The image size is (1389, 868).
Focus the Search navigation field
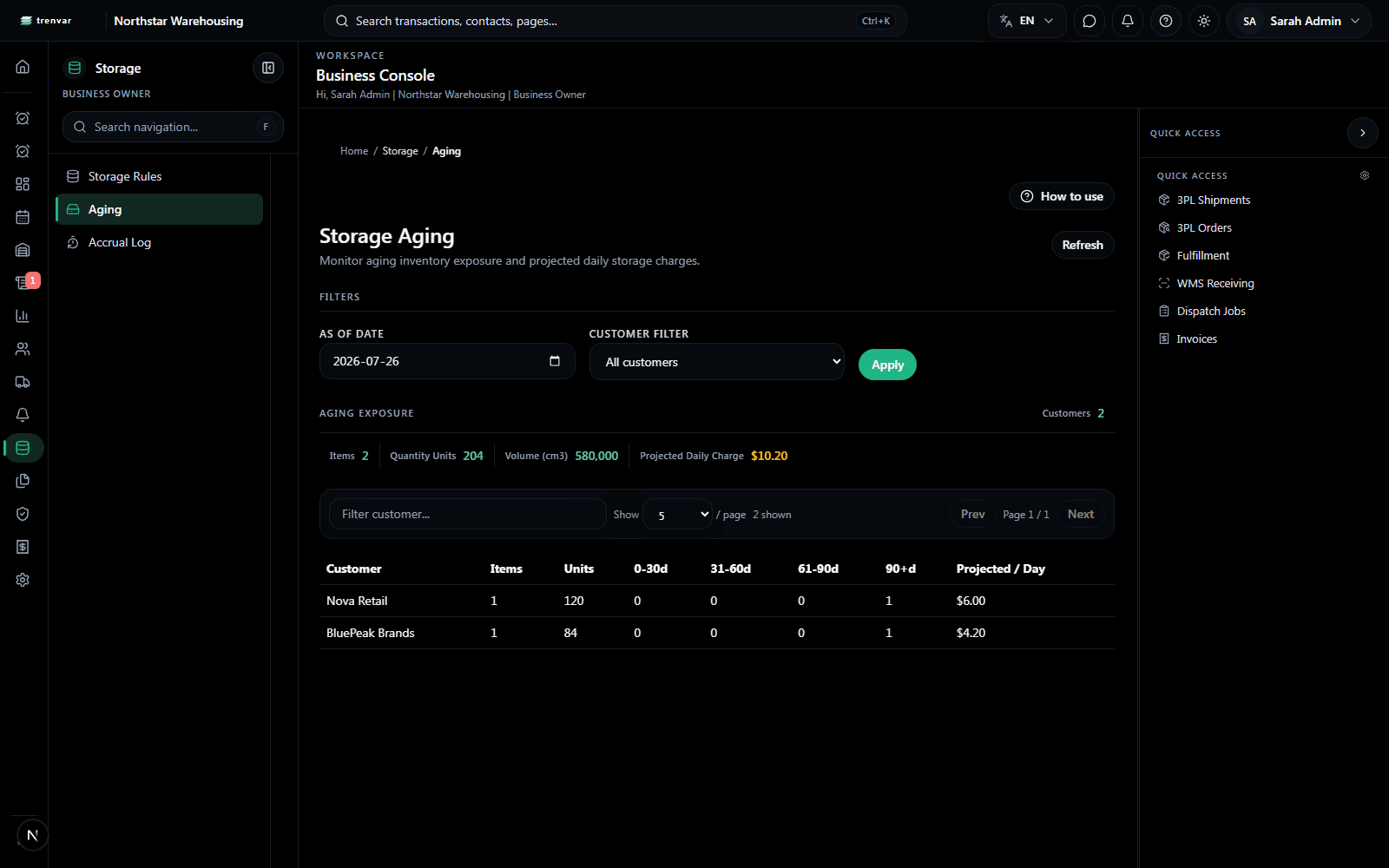173,127
